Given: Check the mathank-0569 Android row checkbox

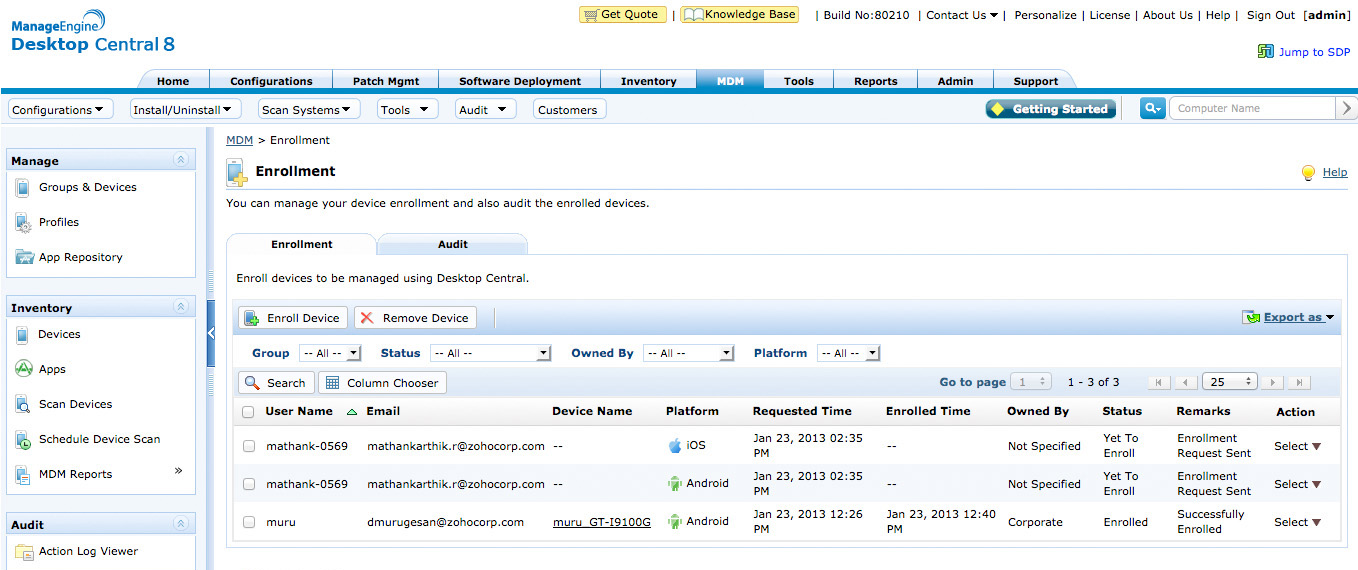Looking at the screenshot, I should pyautogui.click(x=249, y=484).
